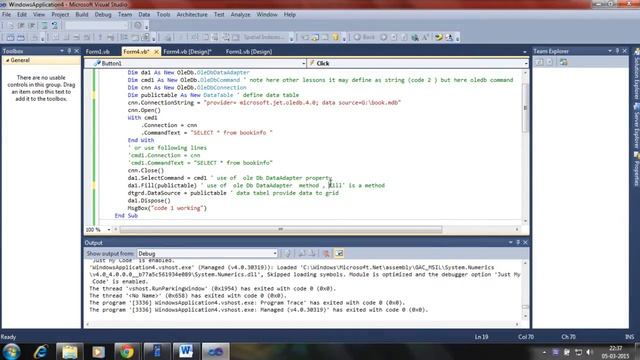Switch to the Form1.vb [Design] tab
Image resolution: width=640 pixels, height=360 pixels.
click(249, 52)
